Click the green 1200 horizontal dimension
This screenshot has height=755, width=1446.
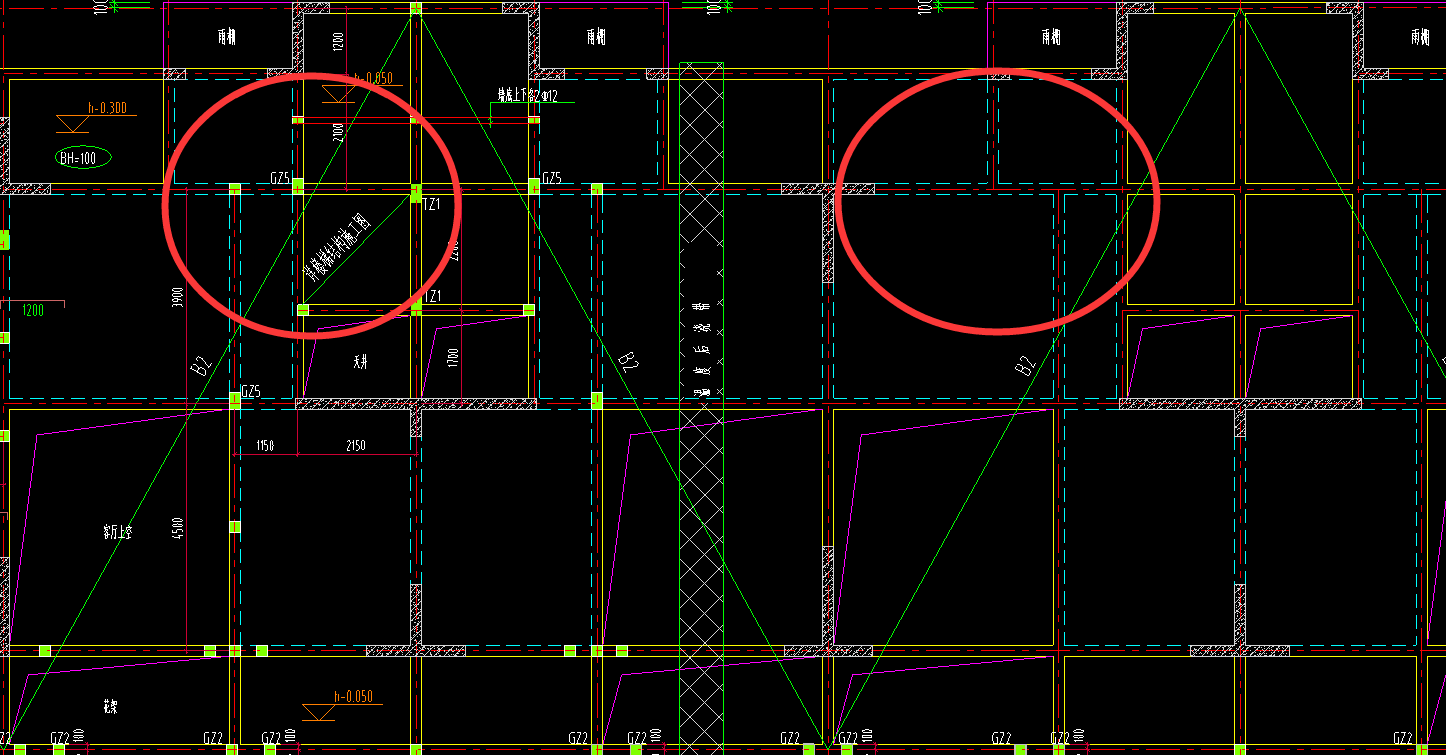tap(33, 311)
